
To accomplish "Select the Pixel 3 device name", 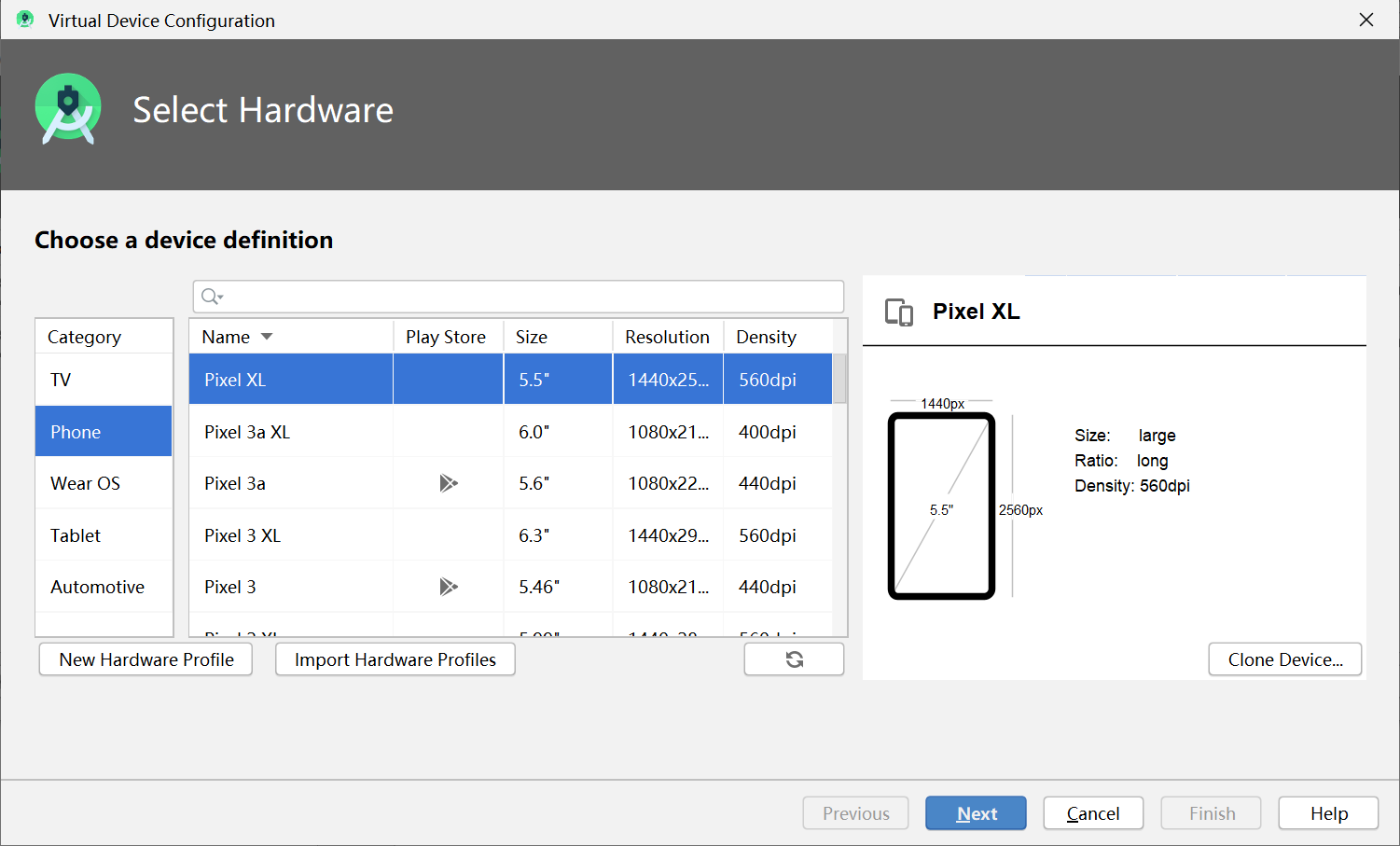I will pos(230,587).
